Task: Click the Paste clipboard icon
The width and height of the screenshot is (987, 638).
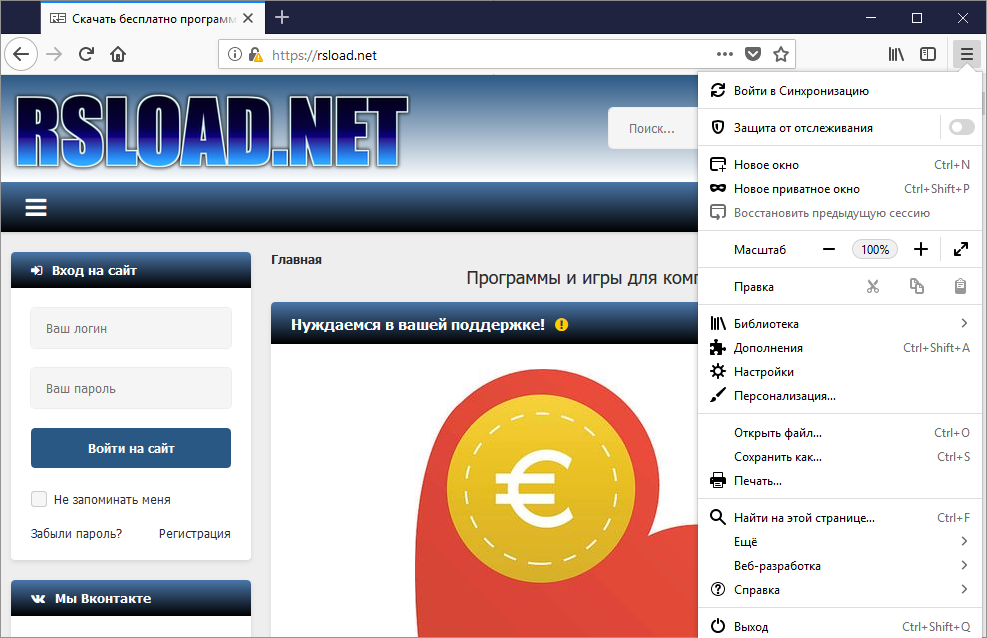Action: tap(960, 287)
